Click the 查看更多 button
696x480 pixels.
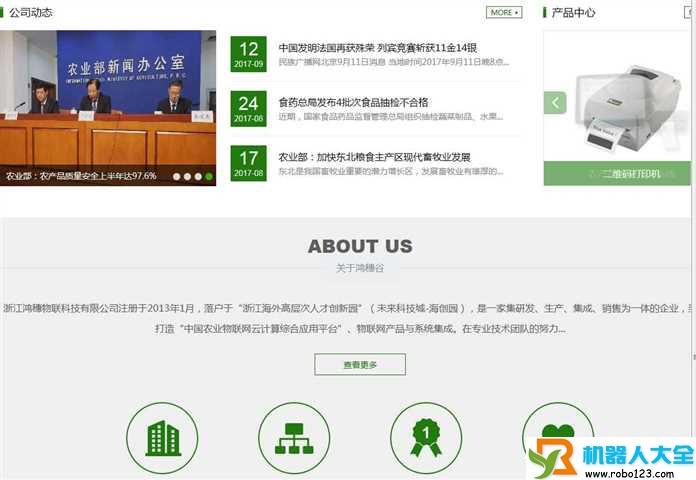tap(360, 365)
